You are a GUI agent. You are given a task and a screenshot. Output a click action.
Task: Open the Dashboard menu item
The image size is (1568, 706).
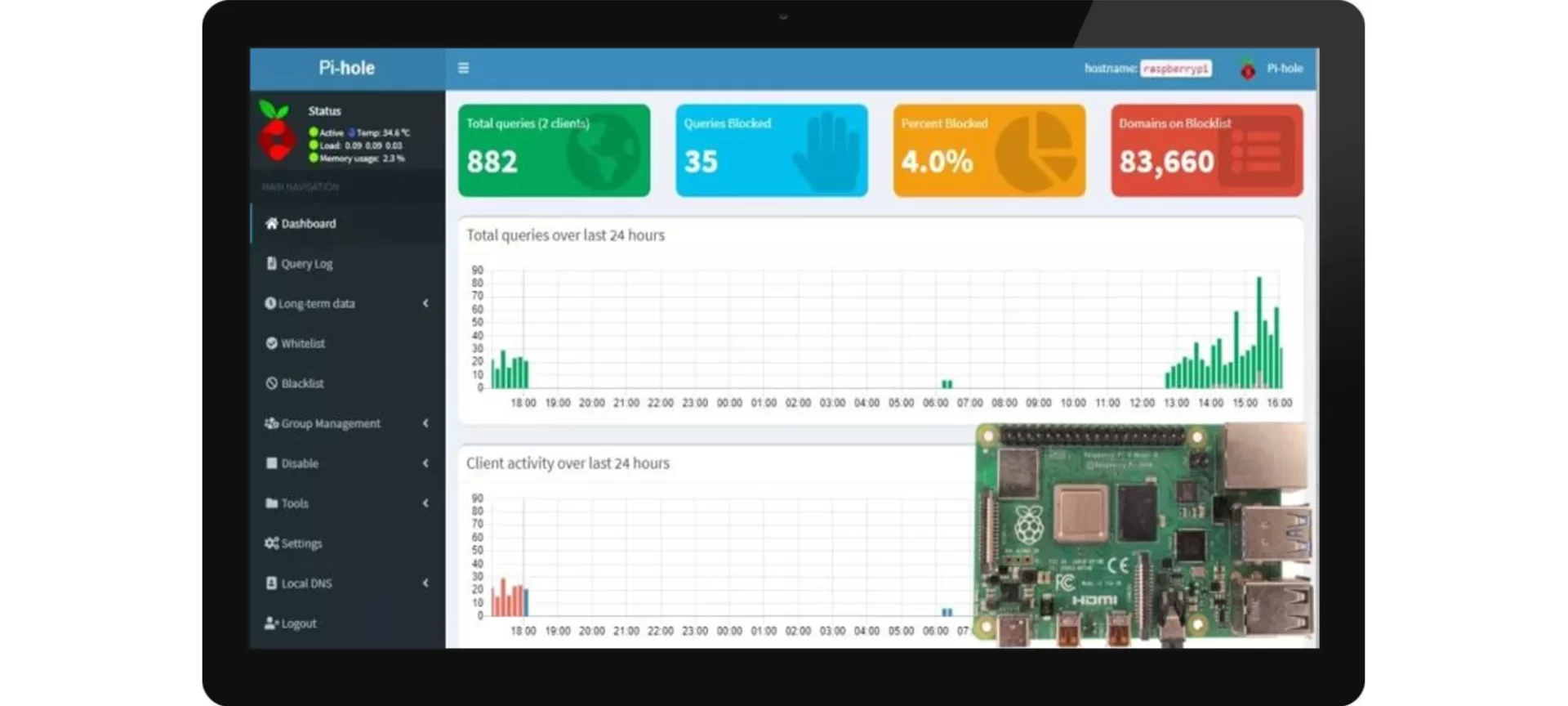(348, 223)
